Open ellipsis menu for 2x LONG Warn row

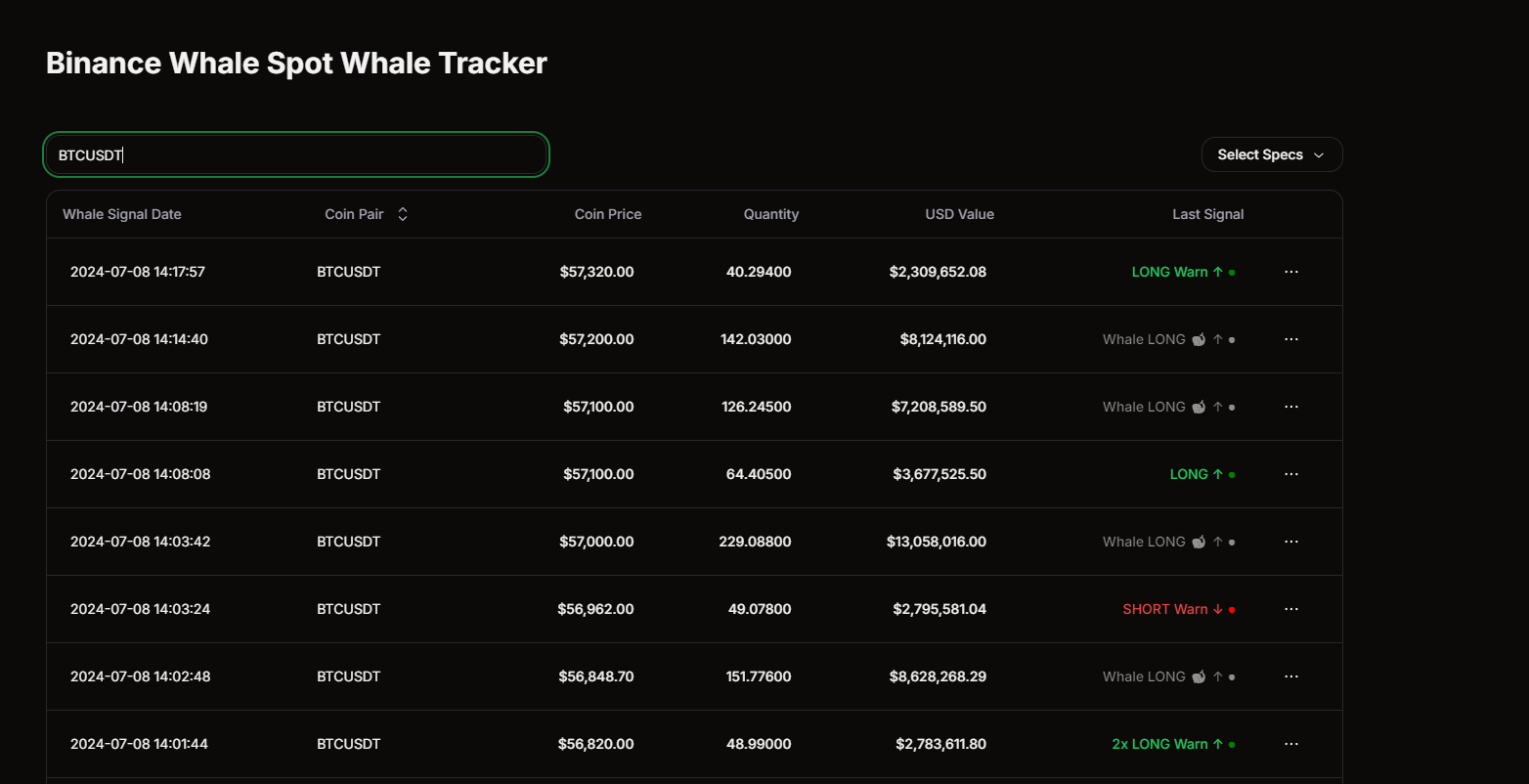tap(1290, 744)
